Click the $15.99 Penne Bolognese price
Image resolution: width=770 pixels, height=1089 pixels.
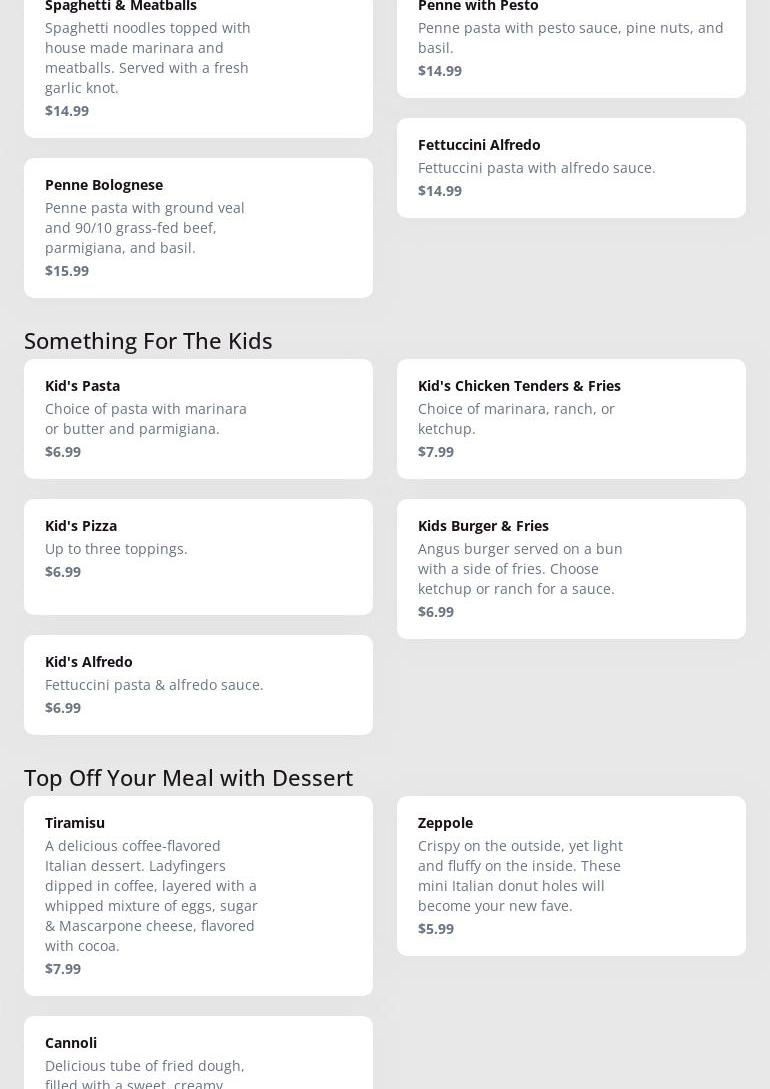point(67,271)
